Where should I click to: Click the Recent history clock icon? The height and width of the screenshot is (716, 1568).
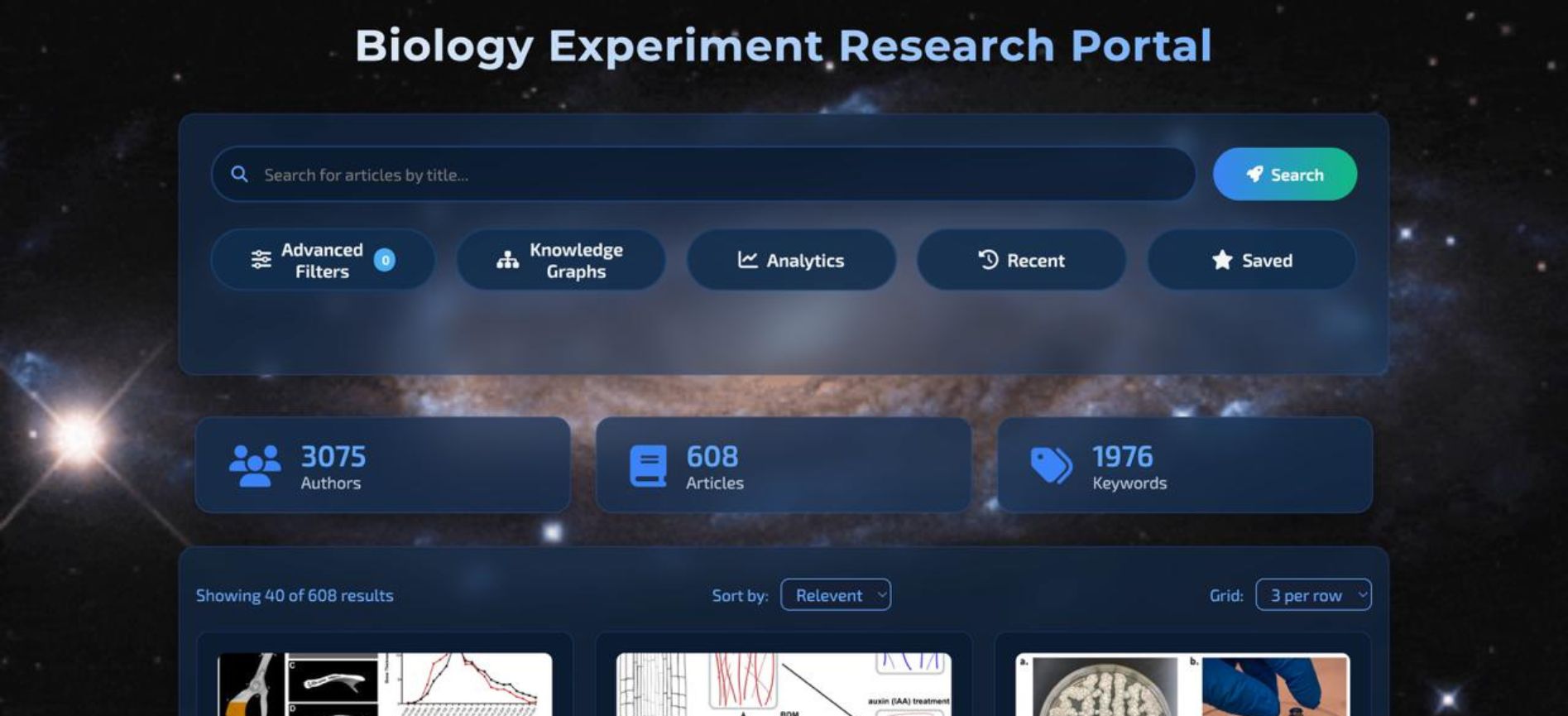[x=988, y=260]
